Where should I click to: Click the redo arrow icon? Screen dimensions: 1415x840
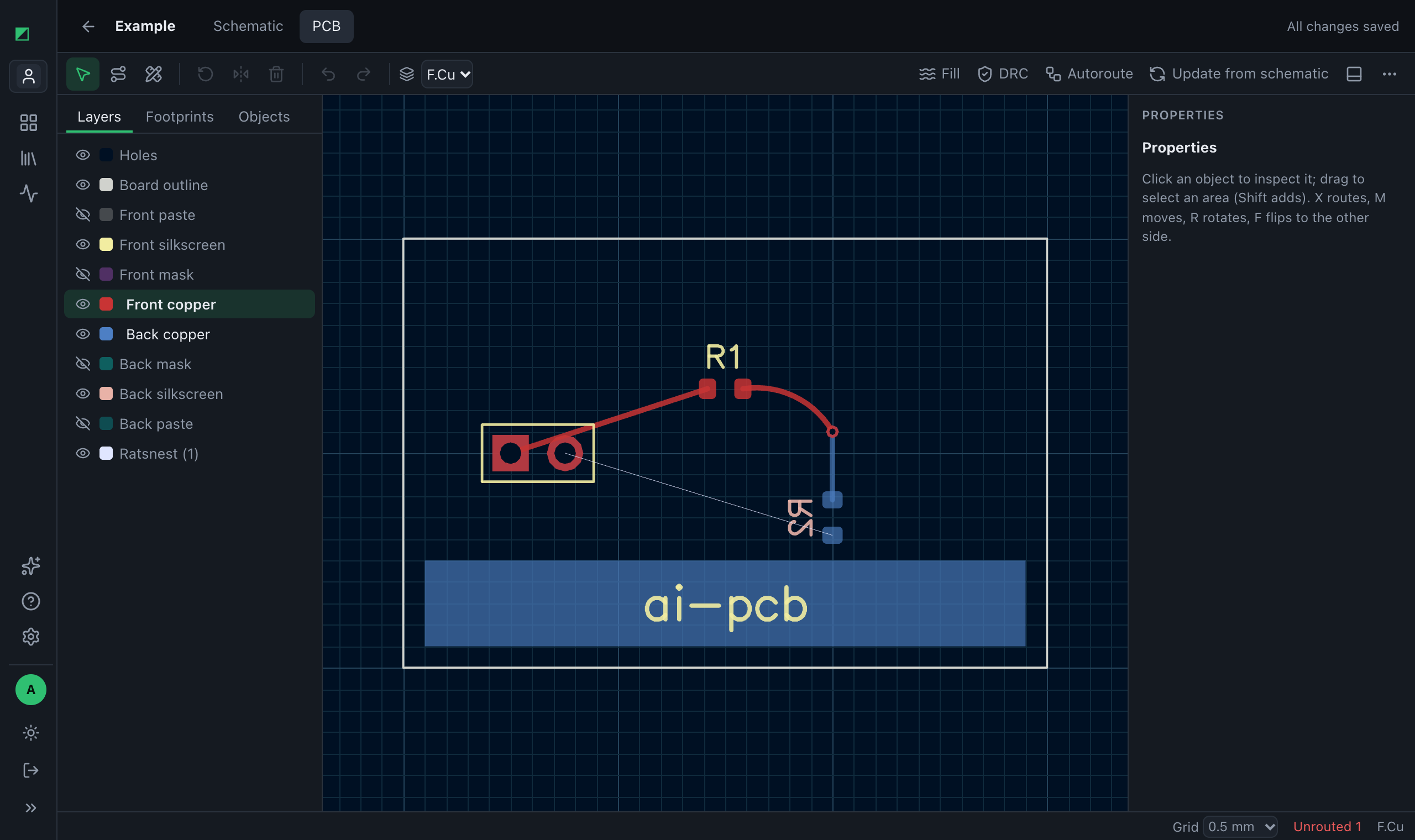364,74
